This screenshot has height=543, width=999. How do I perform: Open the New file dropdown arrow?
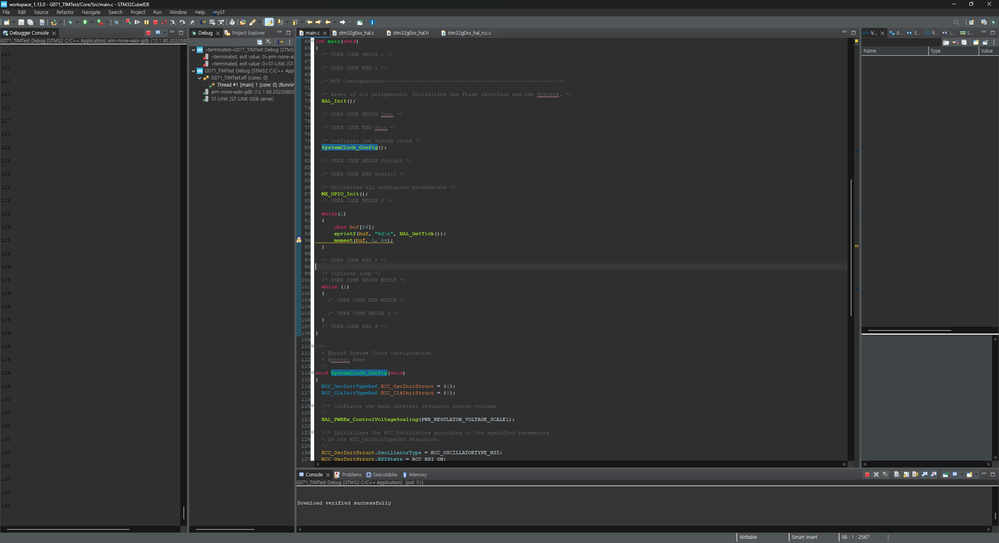[13, 22]
